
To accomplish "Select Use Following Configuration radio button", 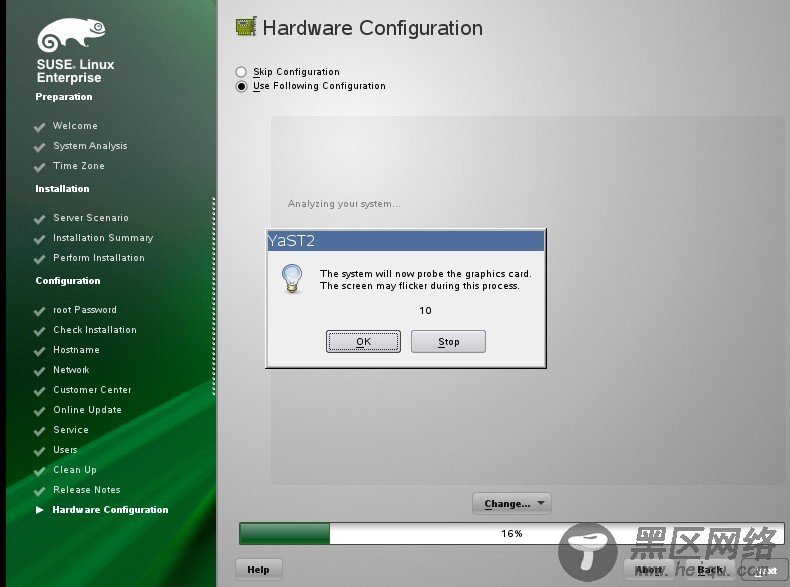I will pyautogui.click(x=241, y=86).
